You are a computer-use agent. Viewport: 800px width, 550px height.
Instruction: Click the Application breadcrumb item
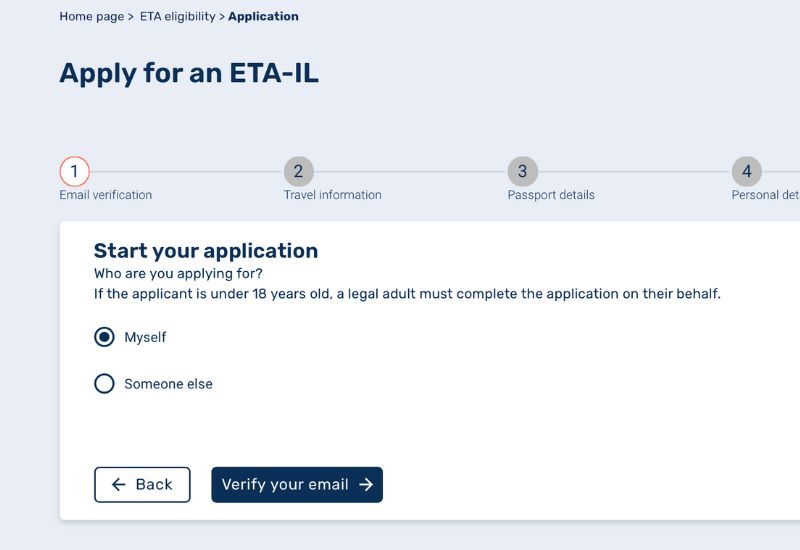263,16
